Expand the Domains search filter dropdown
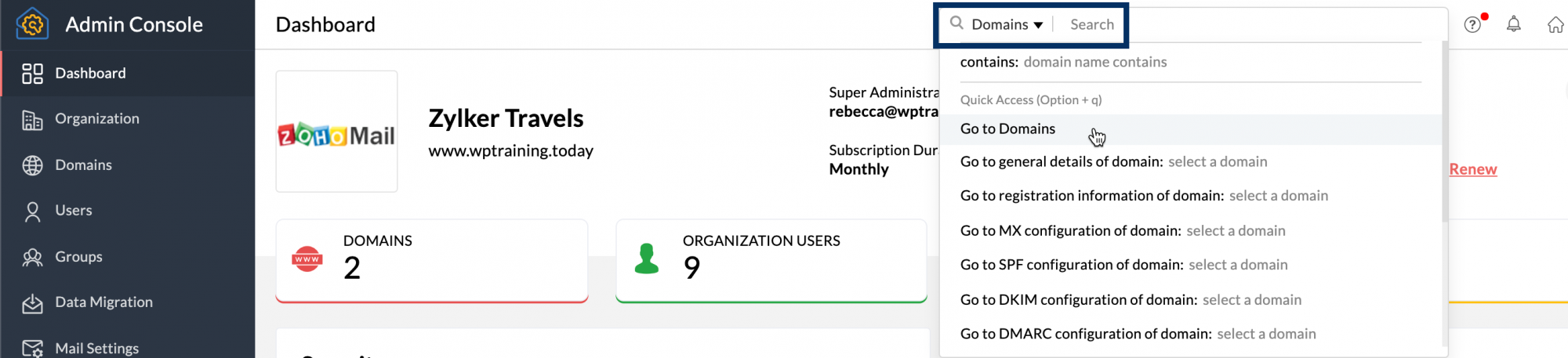 pyautogui.click(x=1007, y=24)
